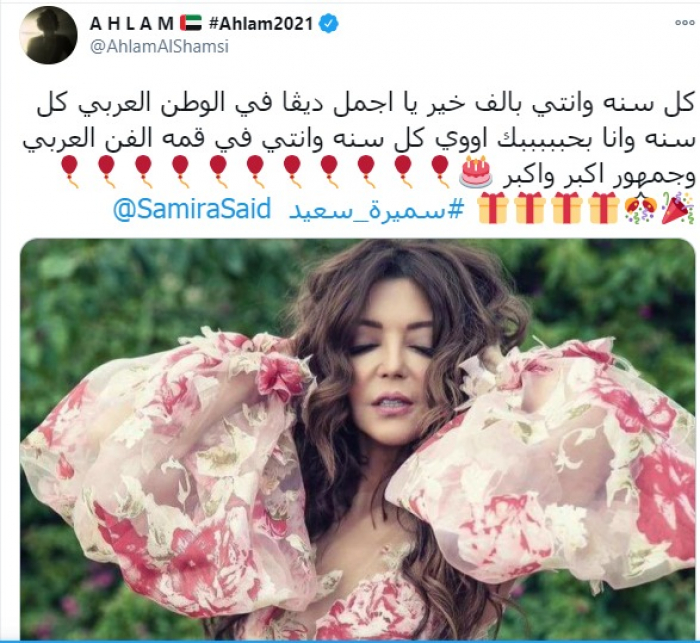
Task: Click the blue verified badge beside #Ahlam2021
Action: [329, 24]
